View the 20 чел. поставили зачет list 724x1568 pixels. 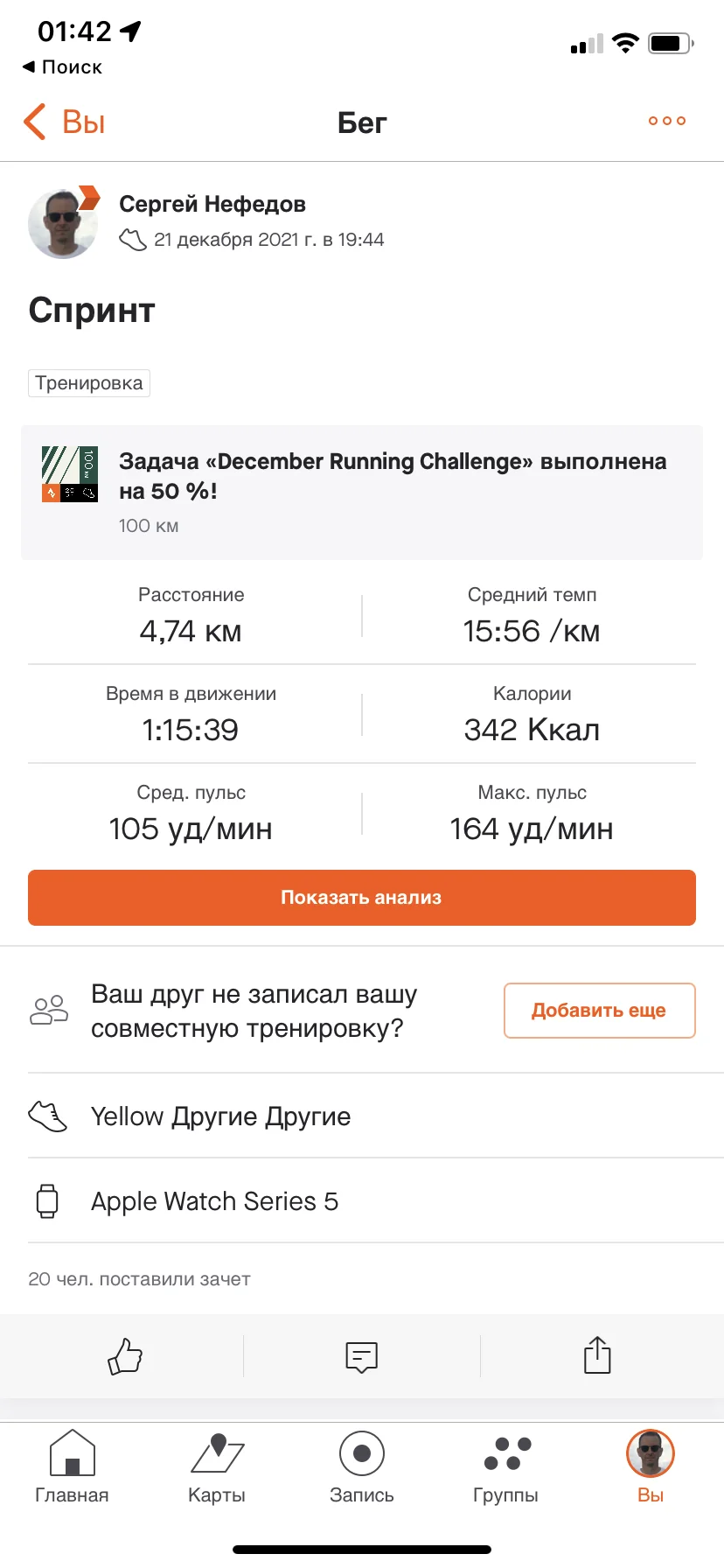(139, 1279)
